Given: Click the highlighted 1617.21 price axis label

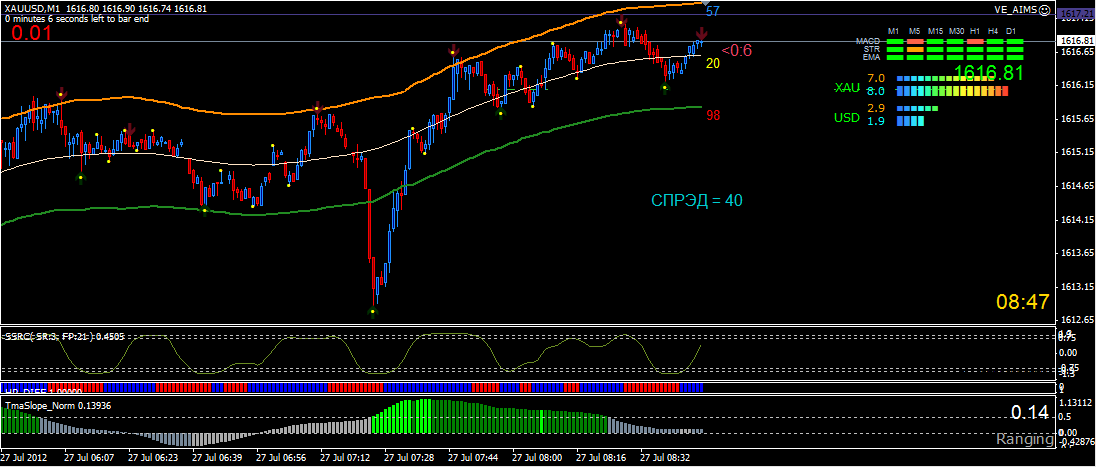Looking at the screenshot, I should [x=1076, y=14].
